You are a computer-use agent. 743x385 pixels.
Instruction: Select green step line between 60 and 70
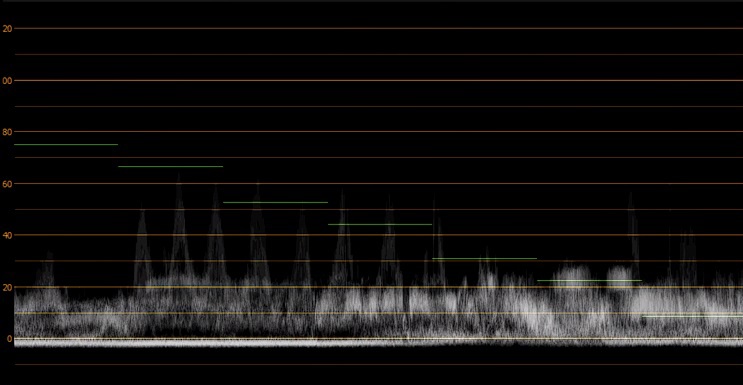coord(171,166)
